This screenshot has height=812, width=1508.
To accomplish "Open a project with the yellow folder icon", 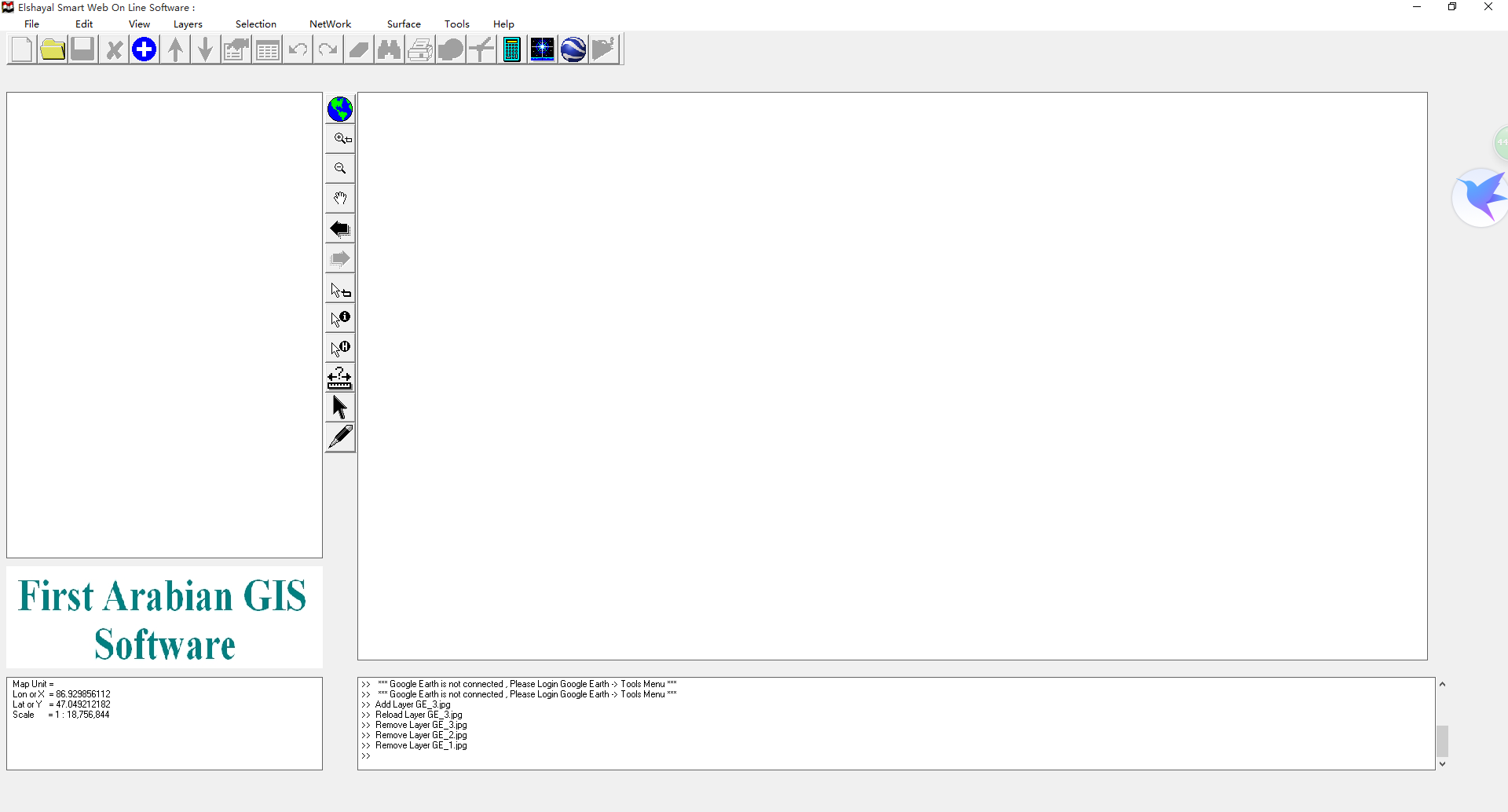I will coord(53,49).
